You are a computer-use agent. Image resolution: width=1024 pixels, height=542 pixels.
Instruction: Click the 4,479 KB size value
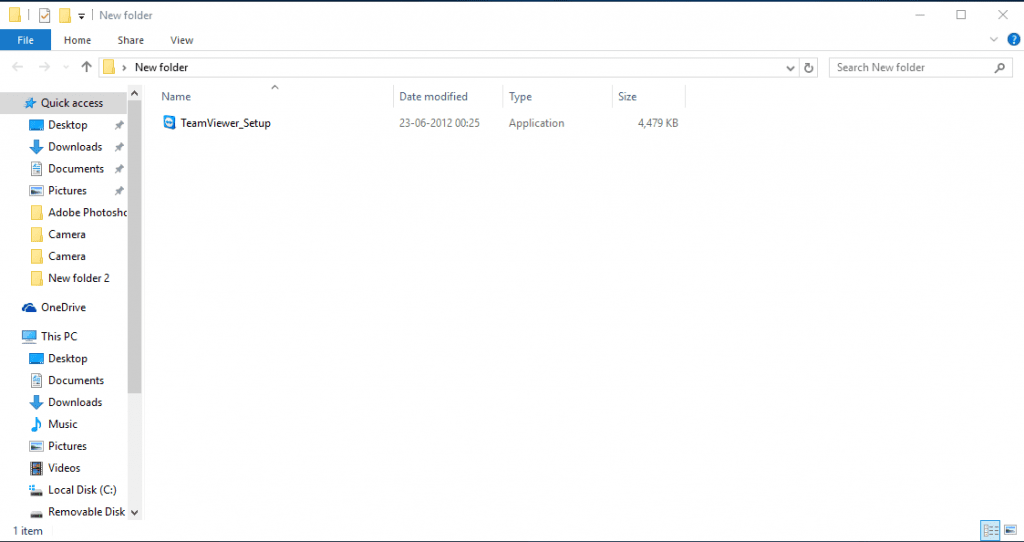(x=658, y=123)
